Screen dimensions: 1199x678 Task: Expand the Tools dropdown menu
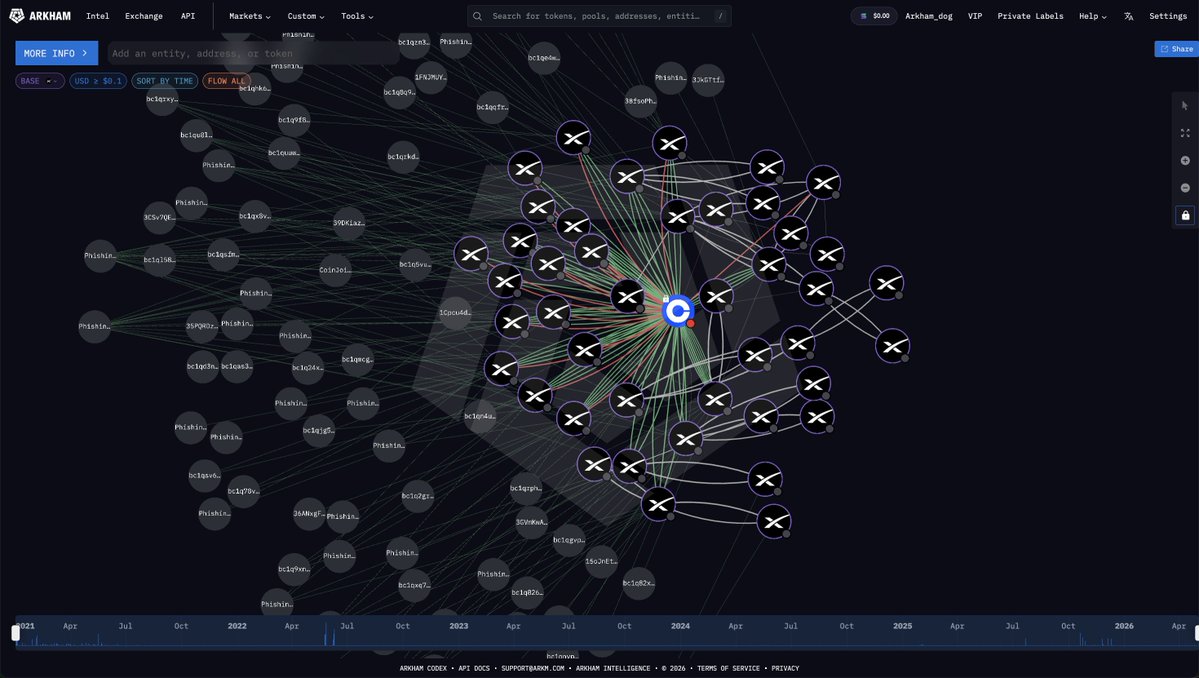(x=357, y=16)
